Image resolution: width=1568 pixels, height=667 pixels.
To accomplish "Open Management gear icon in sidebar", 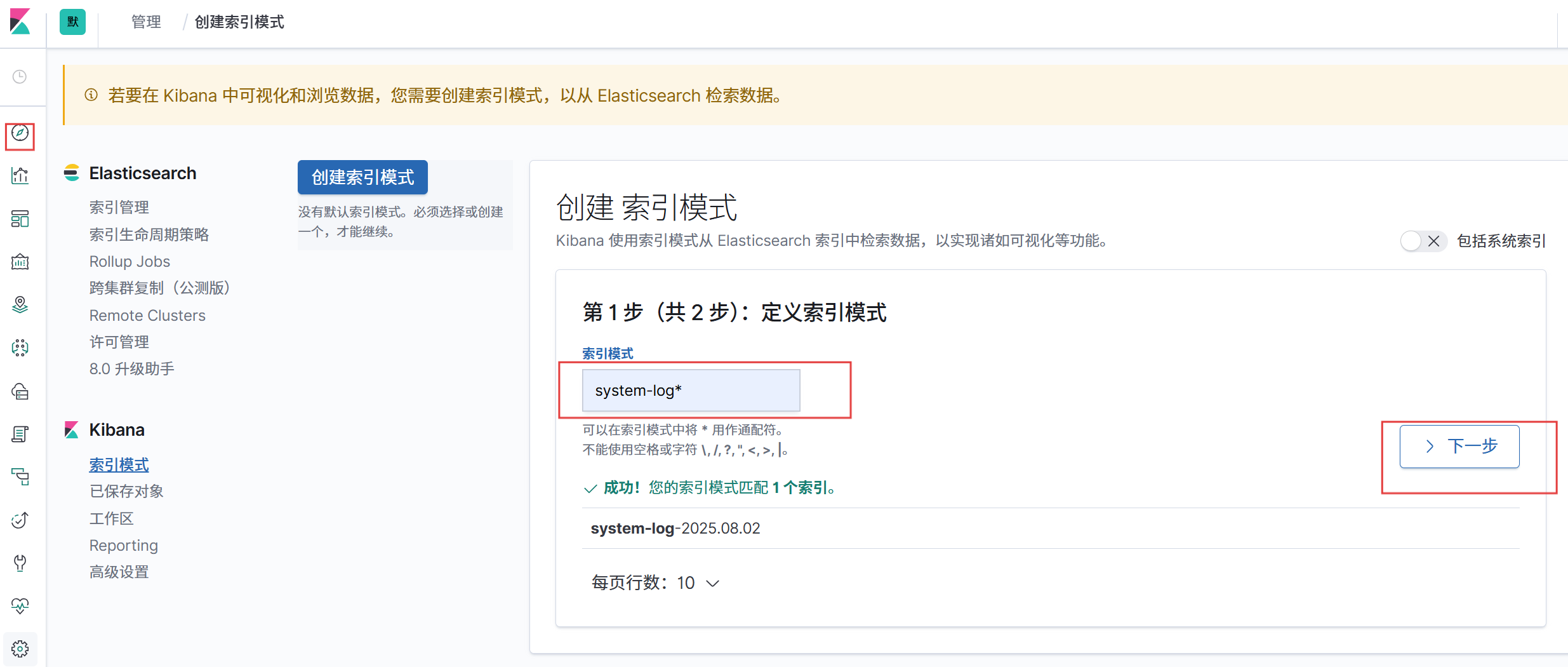I will click(x=20, y=649).
